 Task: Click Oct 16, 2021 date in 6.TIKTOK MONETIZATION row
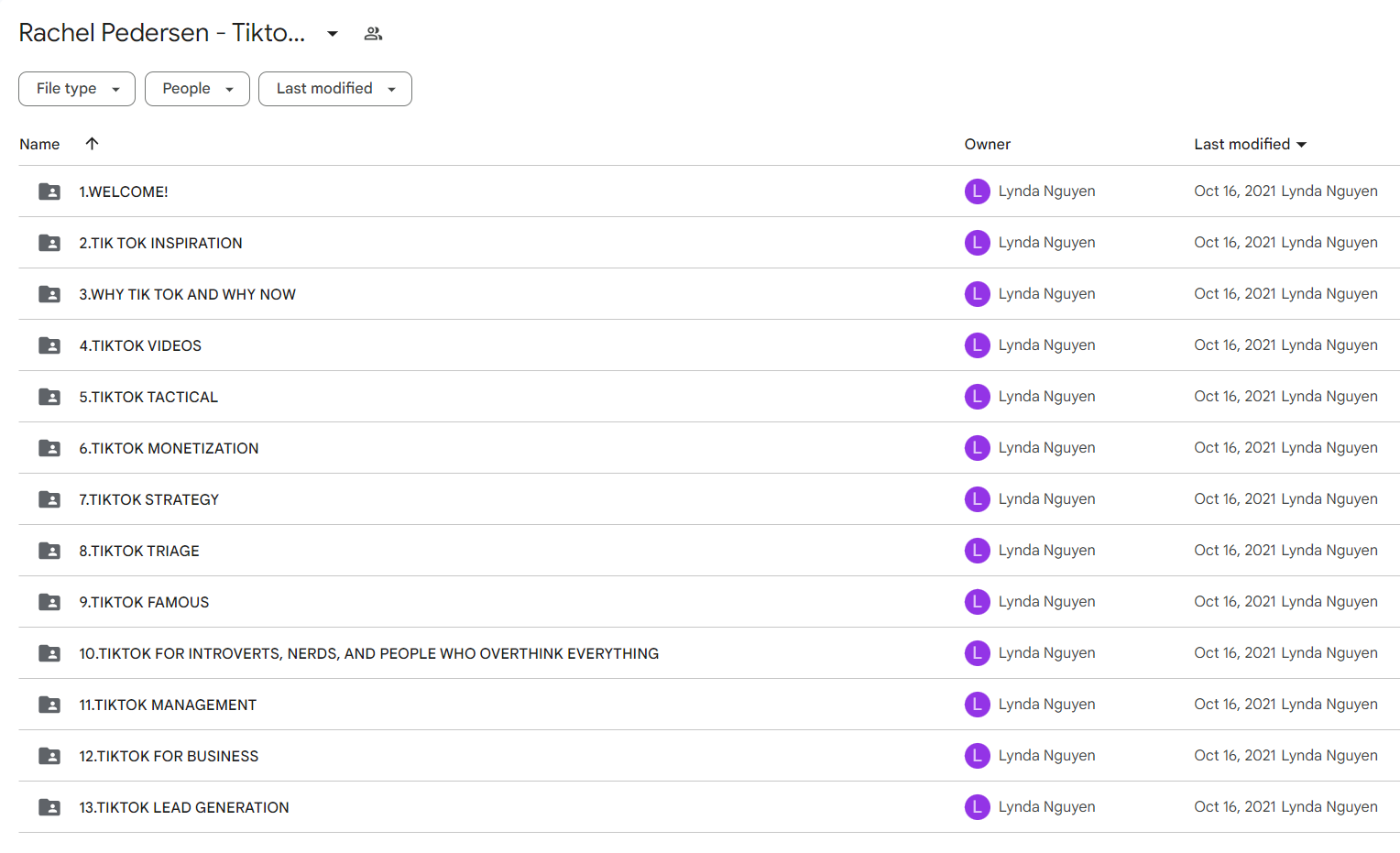(1235, 448)
